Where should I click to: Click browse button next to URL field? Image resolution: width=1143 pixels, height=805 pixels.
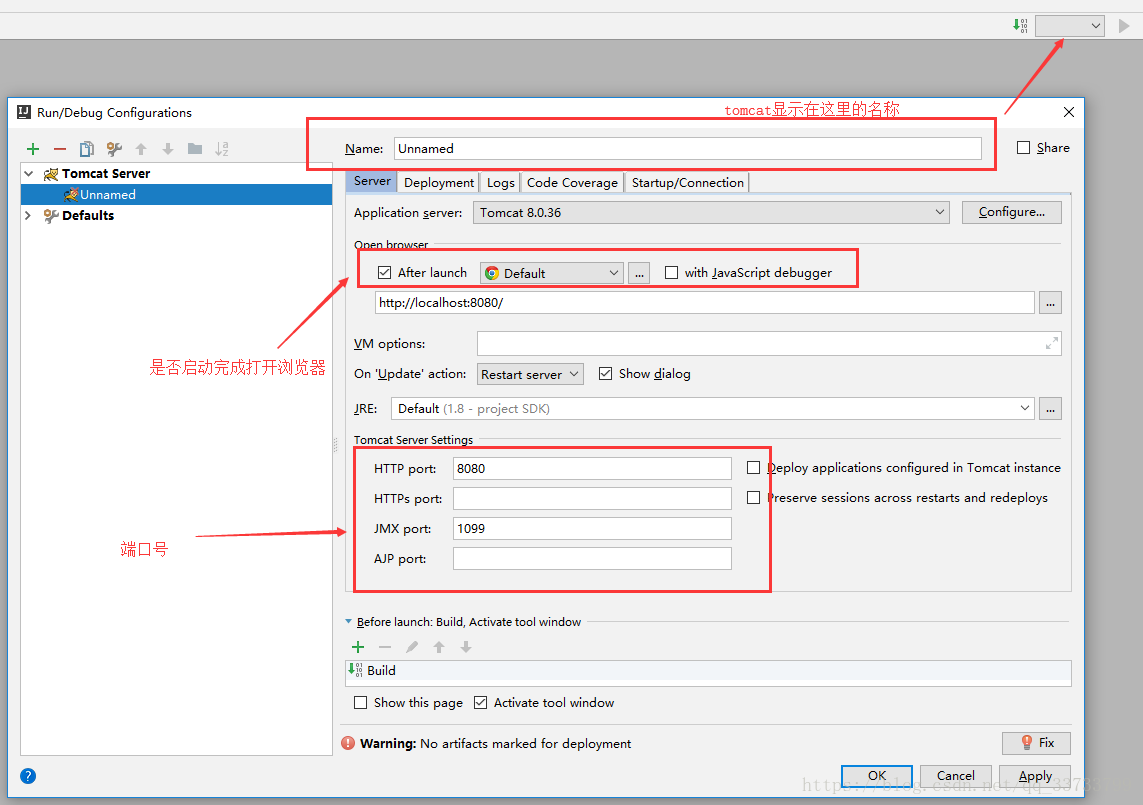coord(1050,303)
